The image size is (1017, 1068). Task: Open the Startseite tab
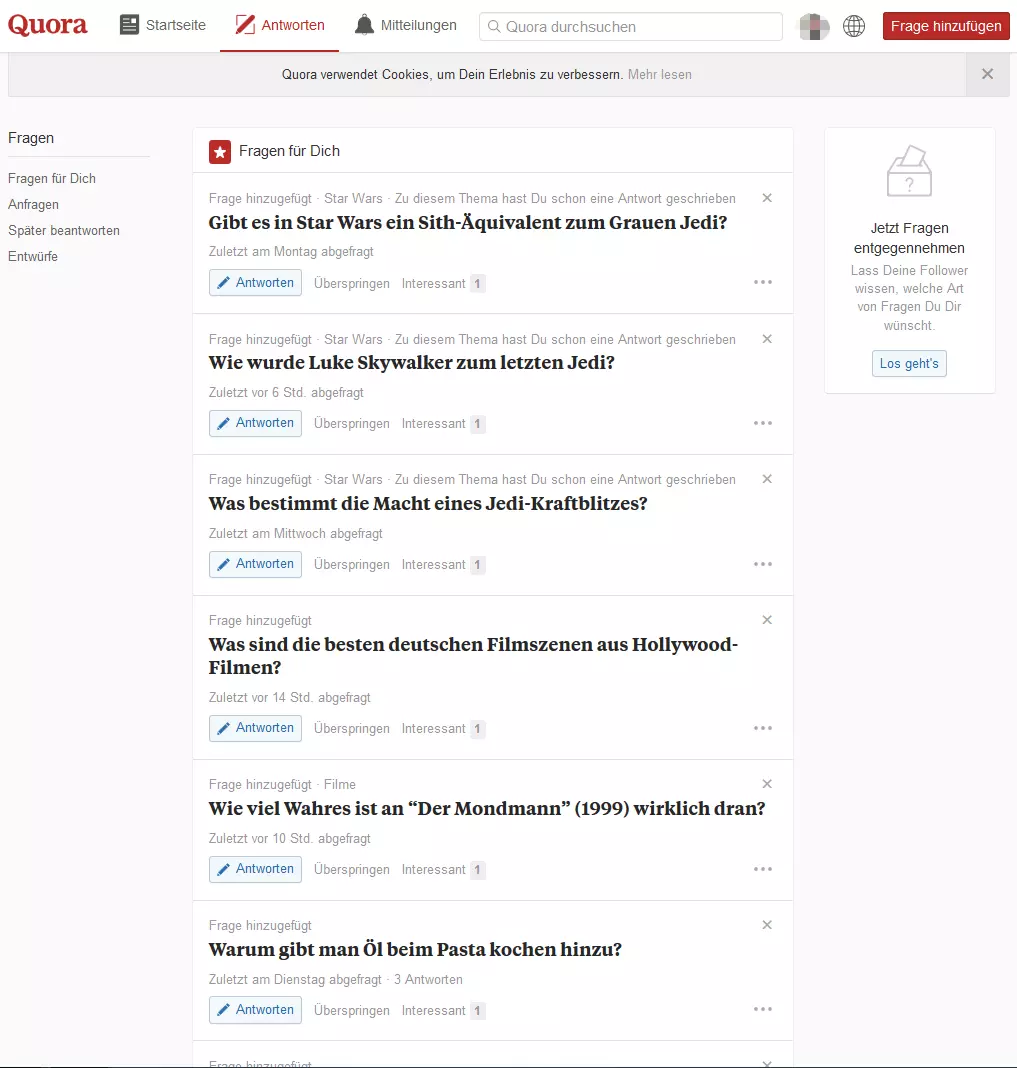click(x=163, y=25)
